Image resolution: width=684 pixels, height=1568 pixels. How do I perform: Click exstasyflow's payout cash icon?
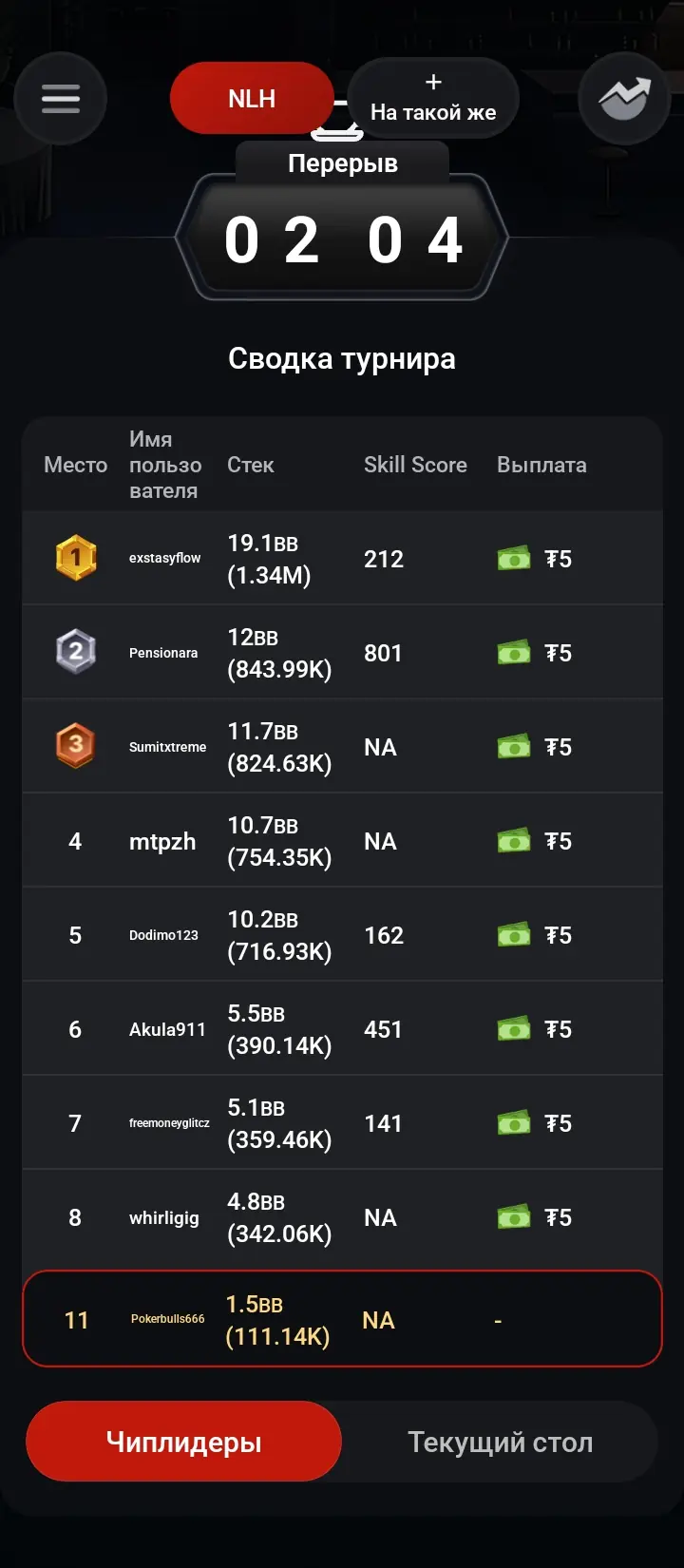(x=514, y=559)
